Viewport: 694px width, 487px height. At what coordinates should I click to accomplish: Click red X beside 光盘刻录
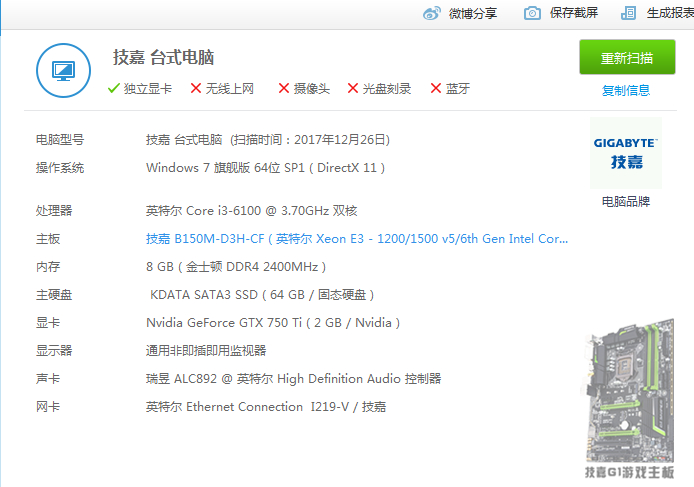353,88
